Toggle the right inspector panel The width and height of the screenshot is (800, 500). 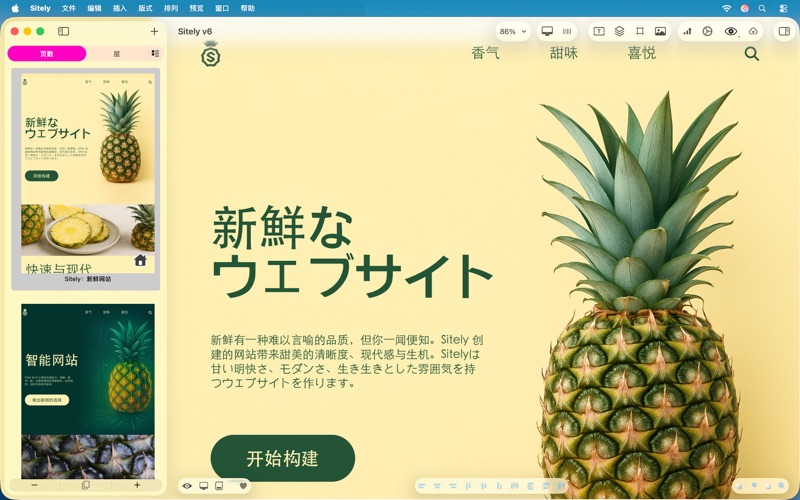784,32
